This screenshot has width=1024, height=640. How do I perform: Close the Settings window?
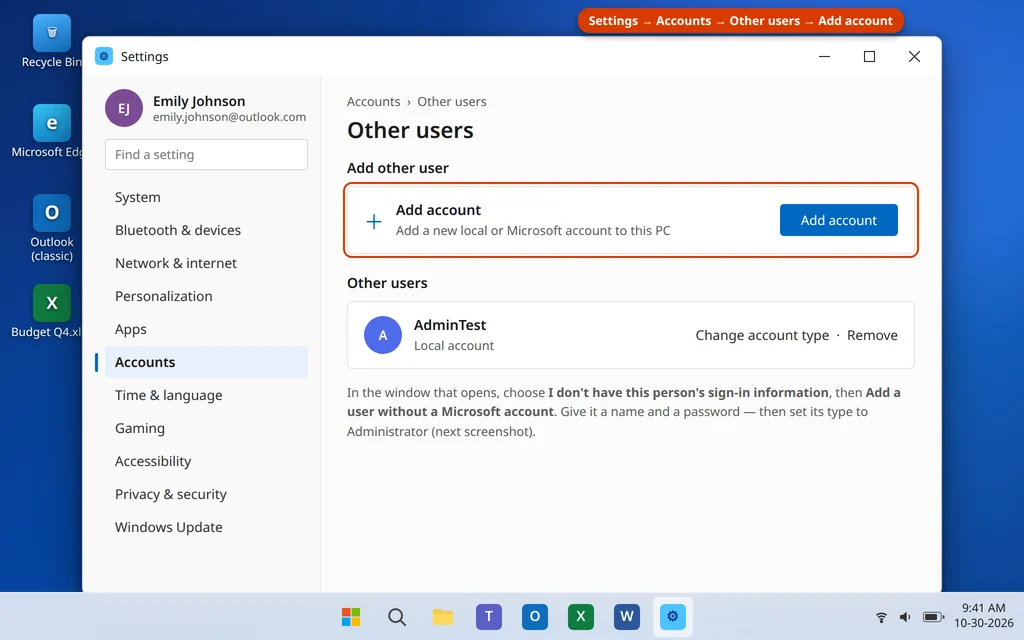click(x=914, y=56)
